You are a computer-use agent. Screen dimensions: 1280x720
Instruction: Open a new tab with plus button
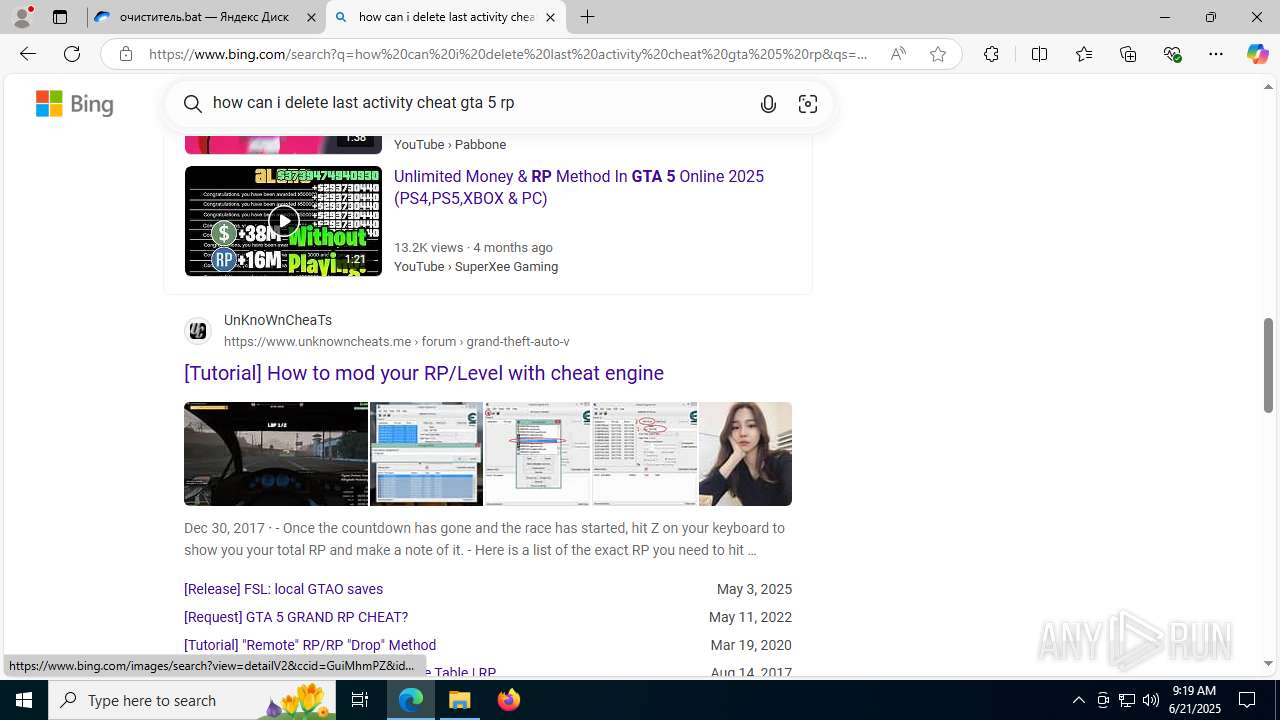click(588, 17)
